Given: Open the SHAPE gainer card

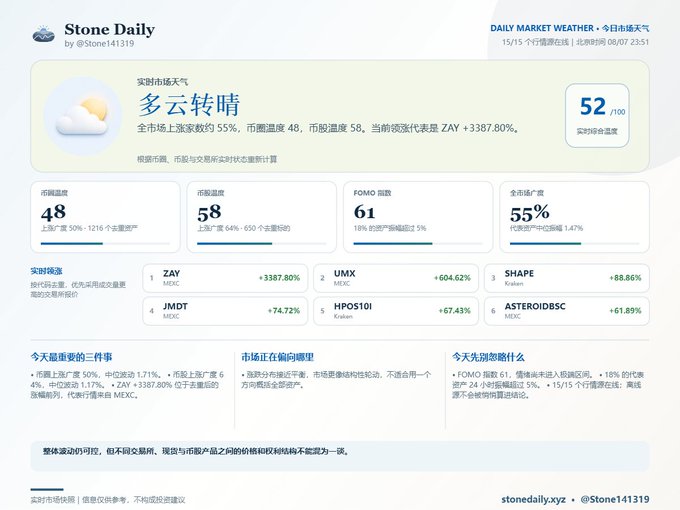Looking at the screenshot, I should point(567,278).
